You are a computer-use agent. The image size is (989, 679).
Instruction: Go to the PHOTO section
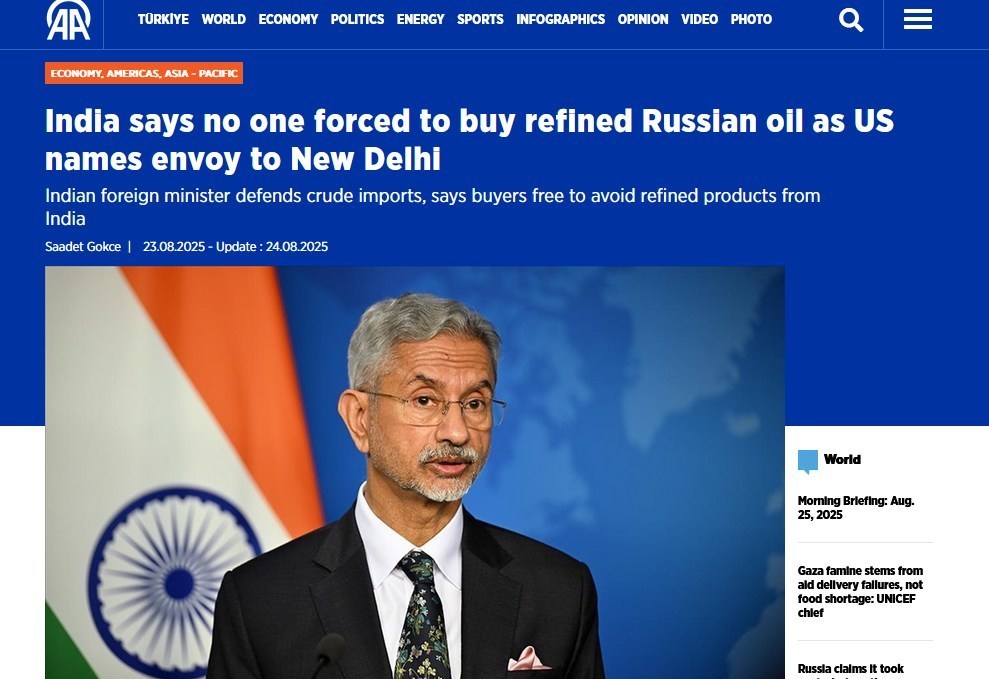click(x=751, y=20)
